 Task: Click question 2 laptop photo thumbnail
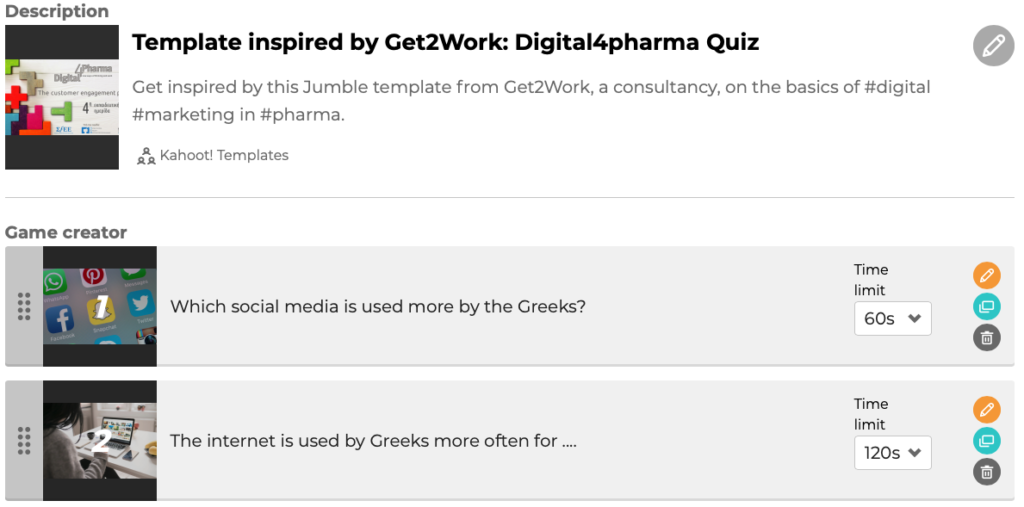tap(100, 440)
